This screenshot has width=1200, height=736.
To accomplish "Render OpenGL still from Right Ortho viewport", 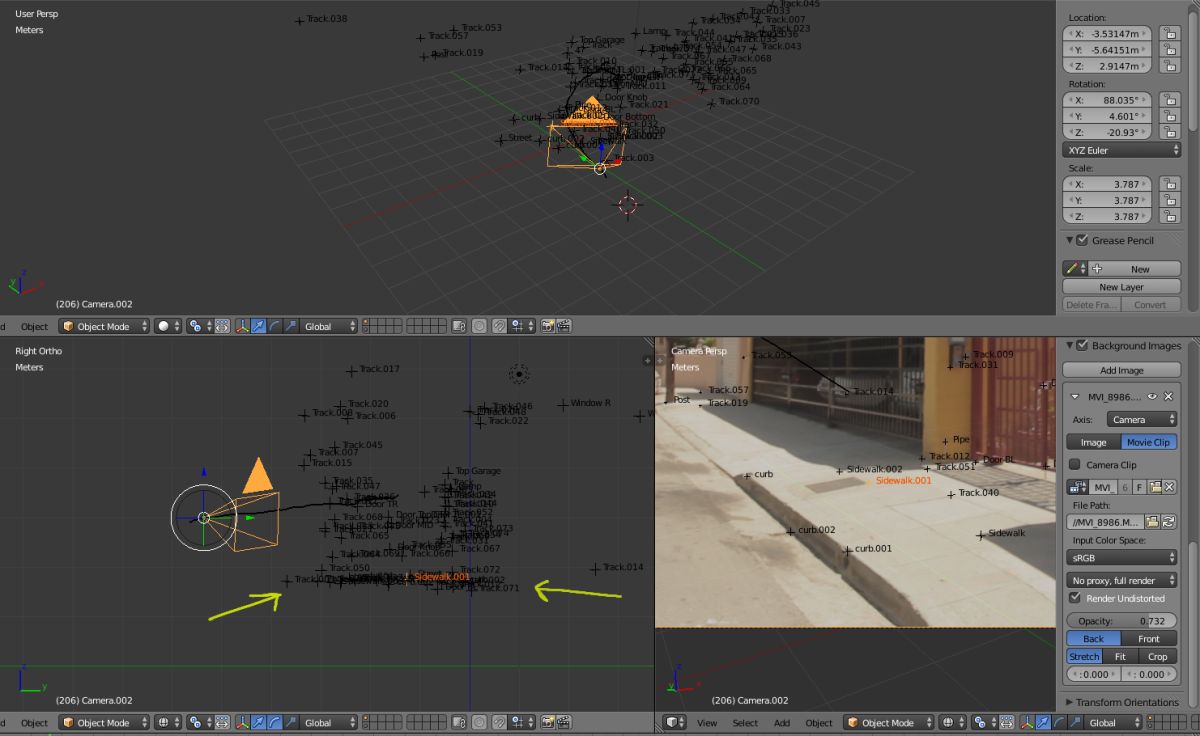I will coord(547,722).
